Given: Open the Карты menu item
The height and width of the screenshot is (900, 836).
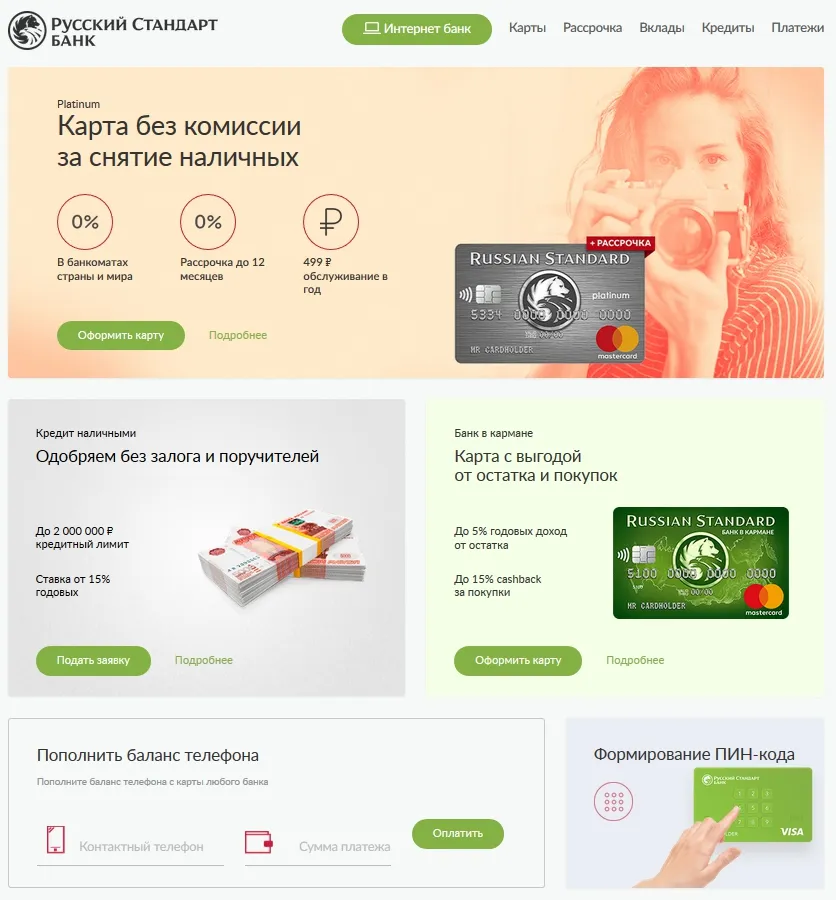Looking at the screenshot, I should [527, 28].
